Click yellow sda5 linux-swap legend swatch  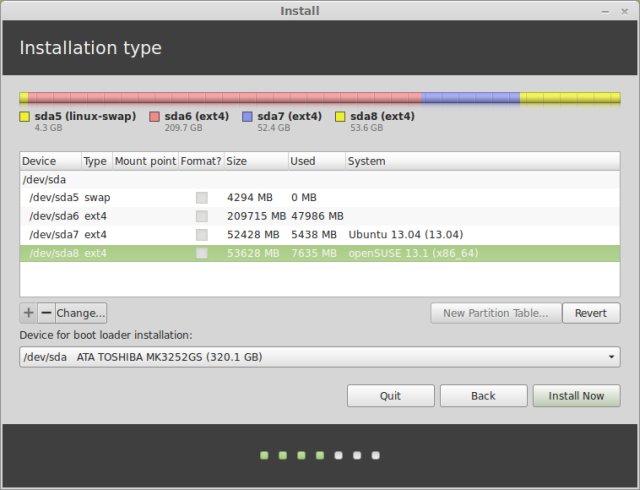coord(24,117)
